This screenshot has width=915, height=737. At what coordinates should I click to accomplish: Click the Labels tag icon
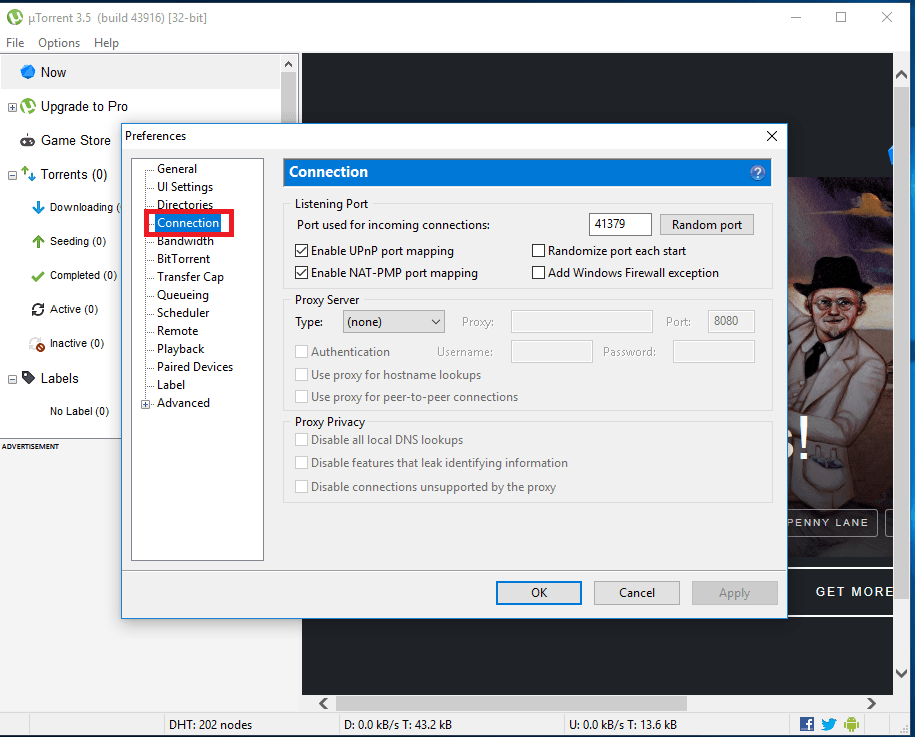28,378
